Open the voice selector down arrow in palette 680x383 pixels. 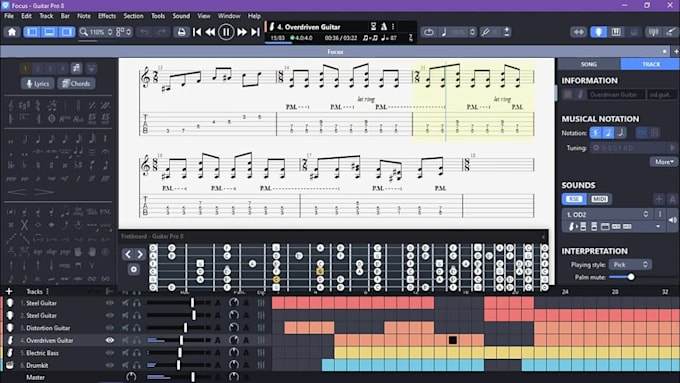tap(91, 68)
